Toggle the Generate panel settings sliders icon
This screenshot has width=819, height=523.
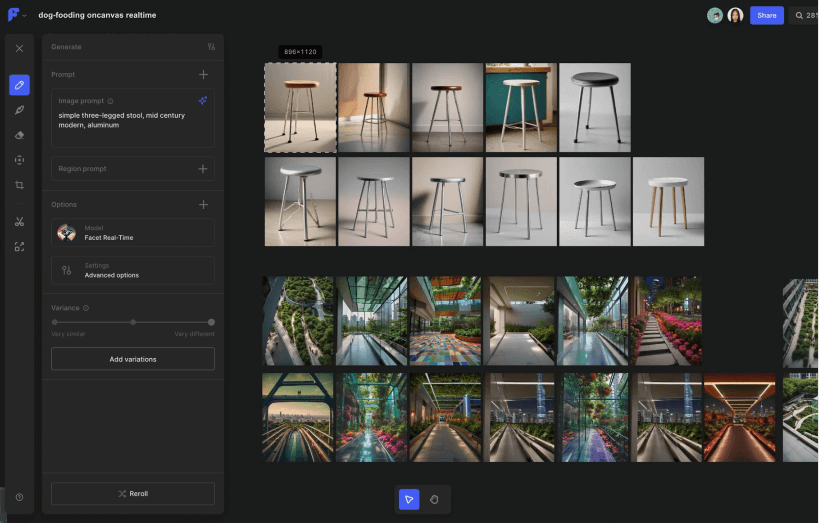click(211, 47)
